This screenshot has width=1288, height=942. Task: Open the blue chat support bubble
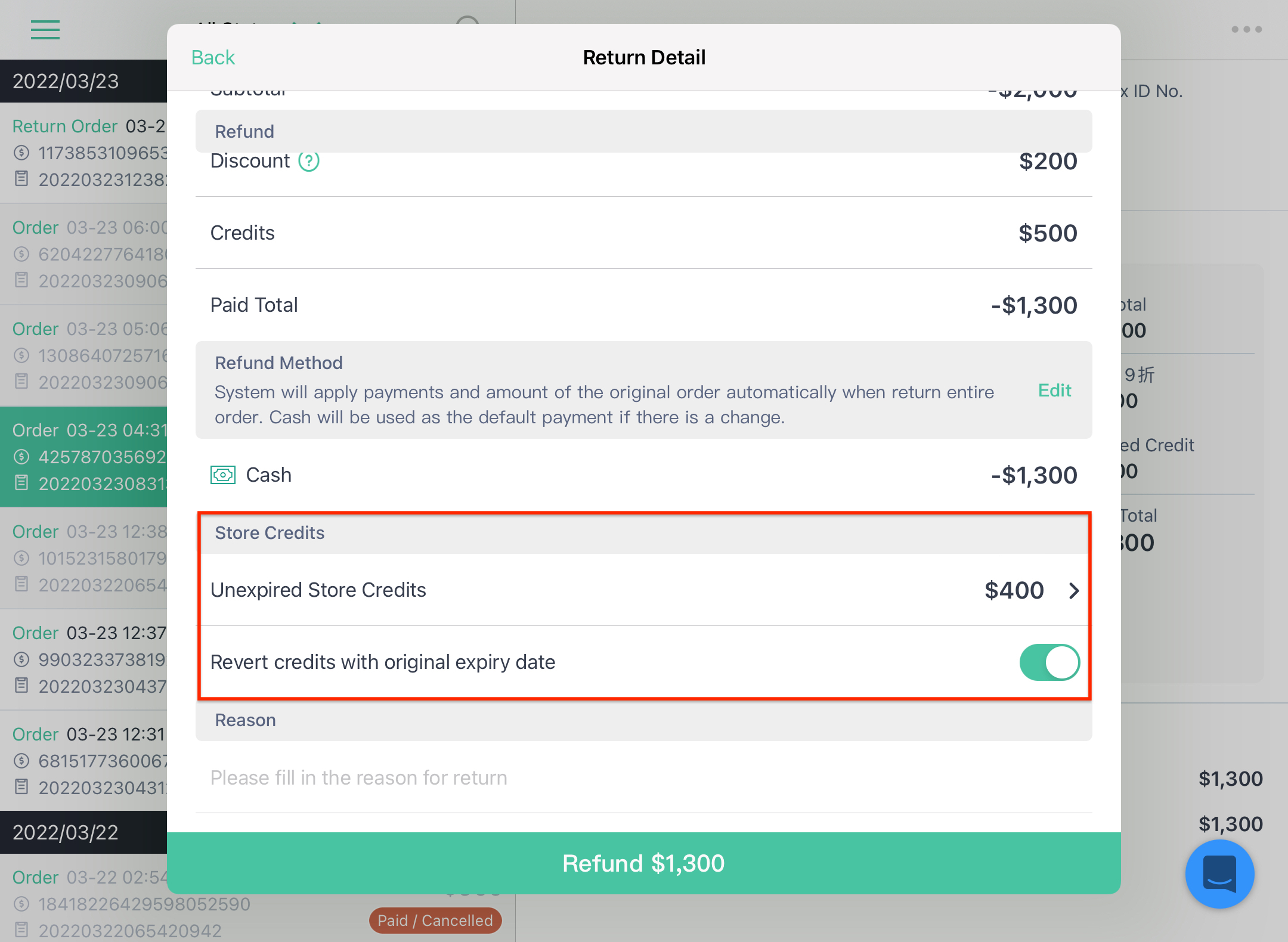coord(1219,873)
